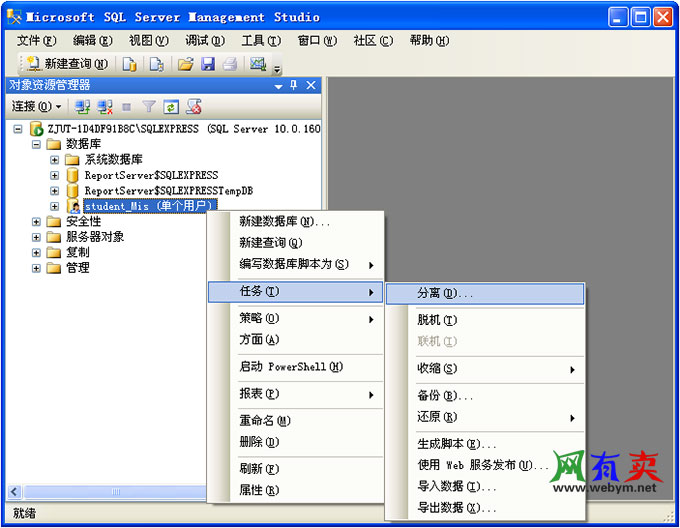Click the filter funnel icon
This screenshot has width=680, height=528.
(x=149, y=106)
